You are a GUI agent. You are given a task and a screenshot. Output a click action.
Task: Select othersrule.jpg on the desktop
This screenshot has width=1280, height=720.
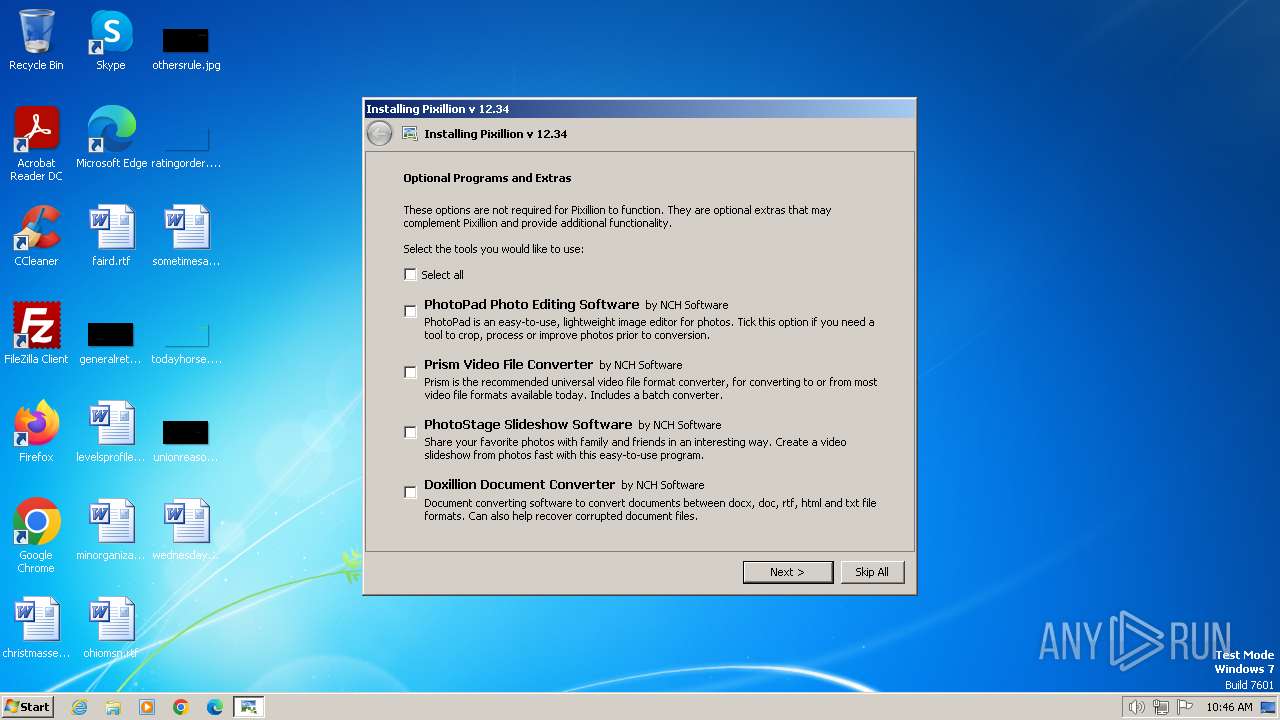coord(186,48)
